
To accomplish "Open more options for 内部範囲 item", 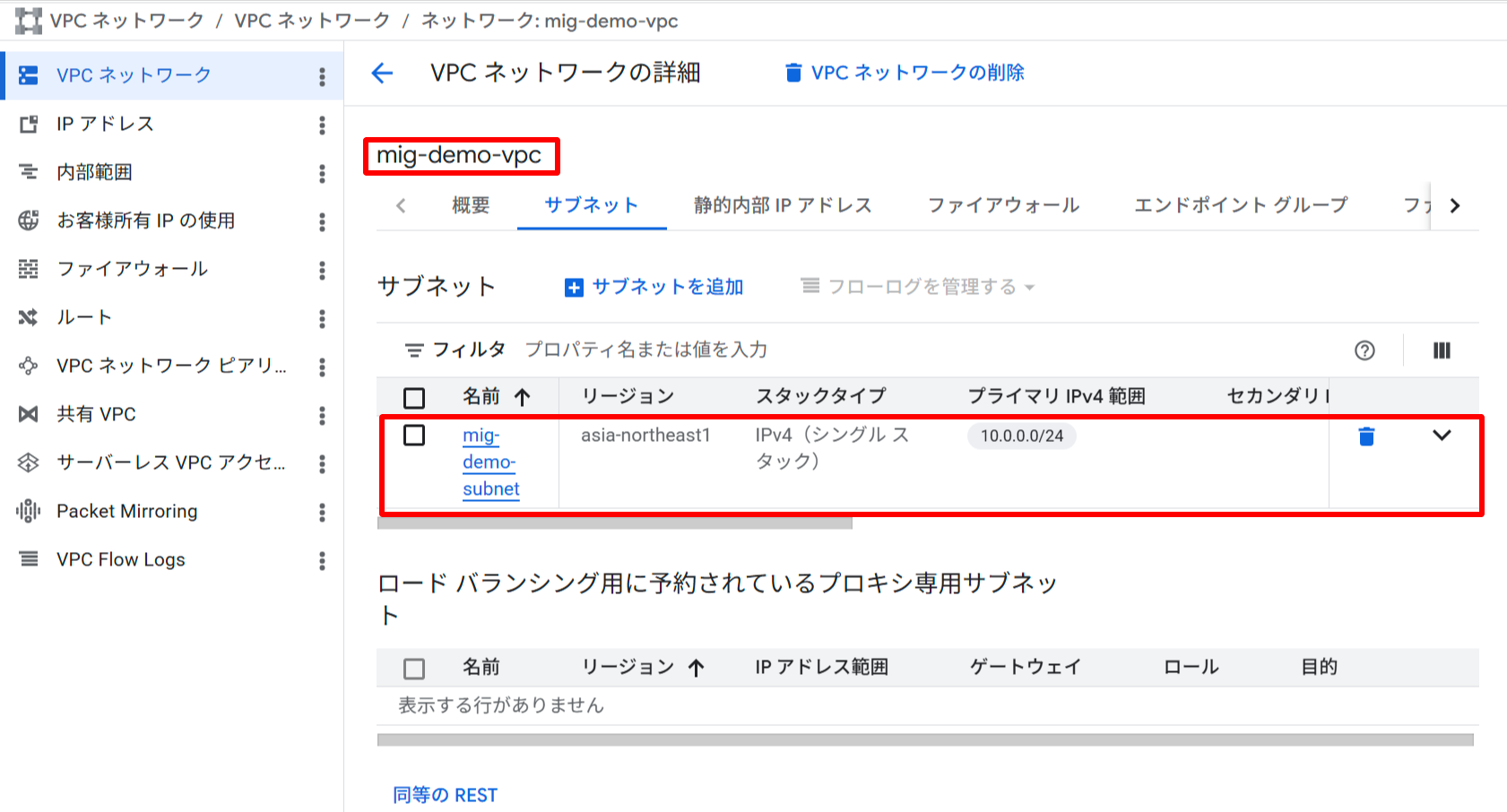I will click(x=322, y=173).
